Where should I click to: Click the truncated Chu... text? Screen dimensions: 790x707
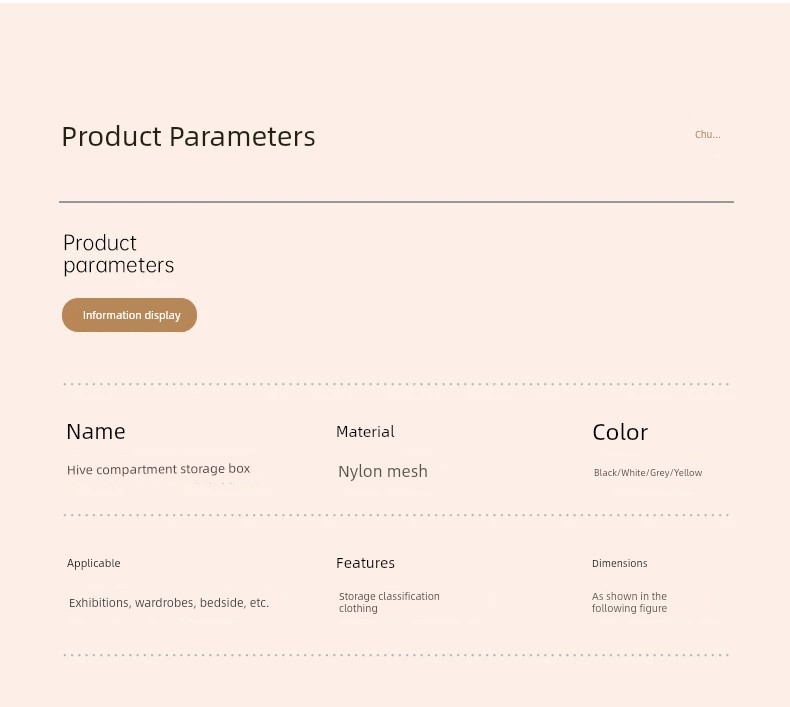click(x=707, y=135)
